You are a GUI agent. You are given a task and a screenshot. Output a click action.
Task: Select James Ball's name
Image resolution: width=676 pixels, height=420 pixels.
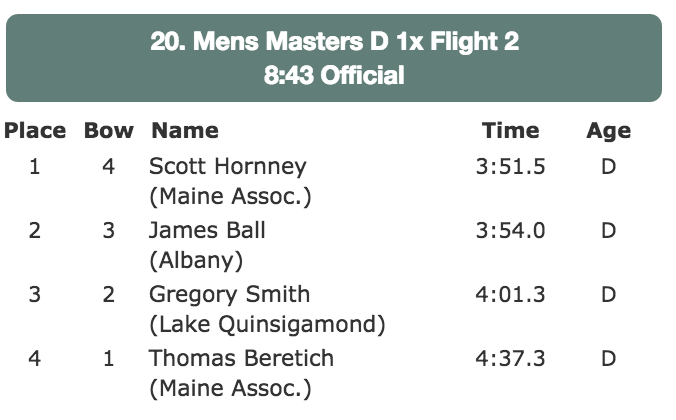click(207, 230)
